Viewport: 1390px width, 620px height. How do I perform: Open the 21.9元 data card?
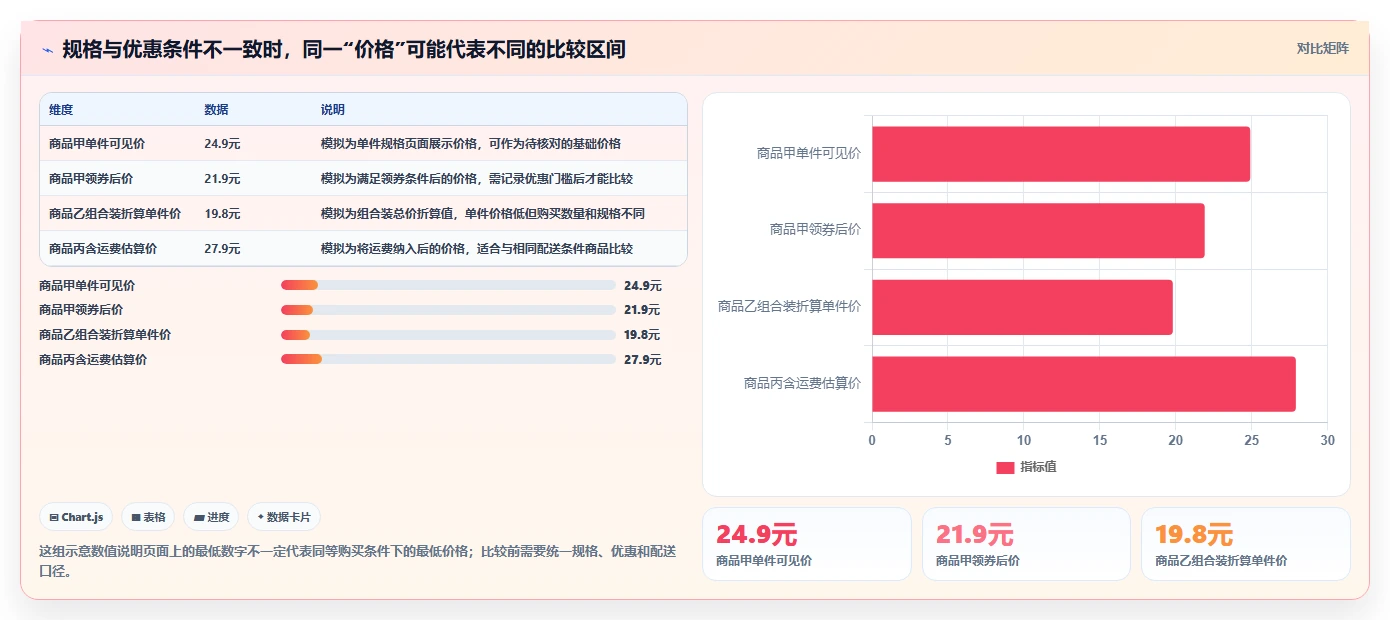(x=1026, y=544)
